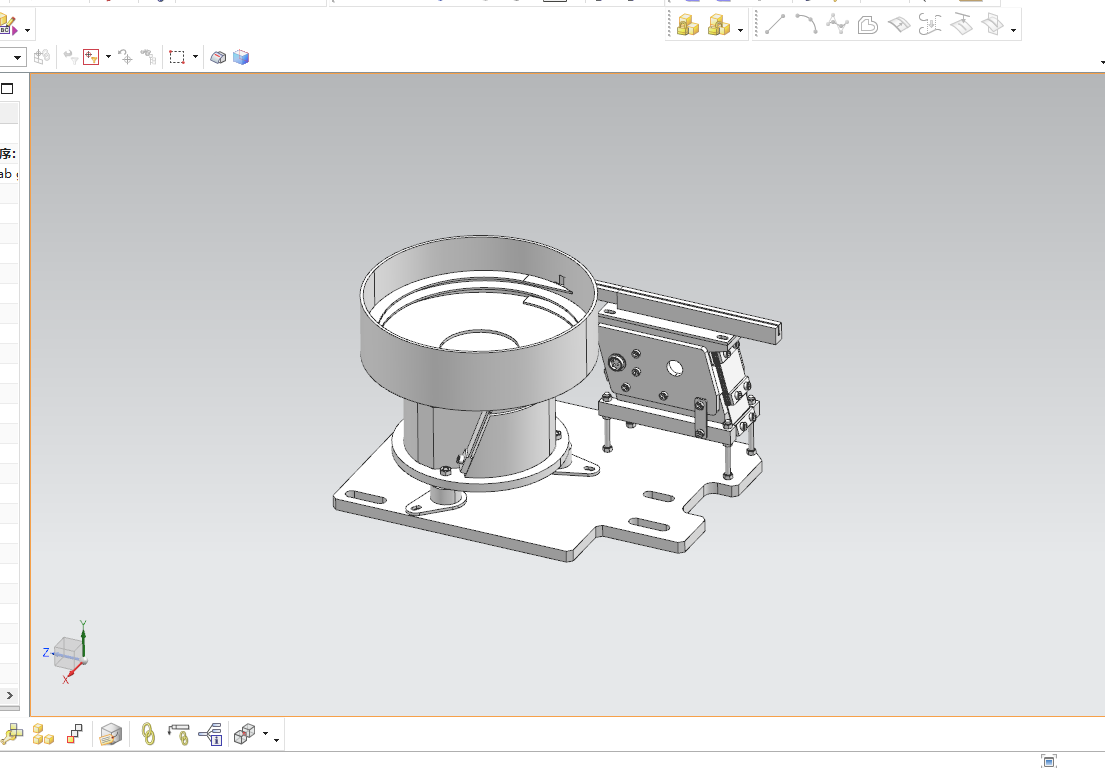Click the greyed cube chain selection icon
The height and width of the screenshot is (768, 1105).
coord(42,56)
